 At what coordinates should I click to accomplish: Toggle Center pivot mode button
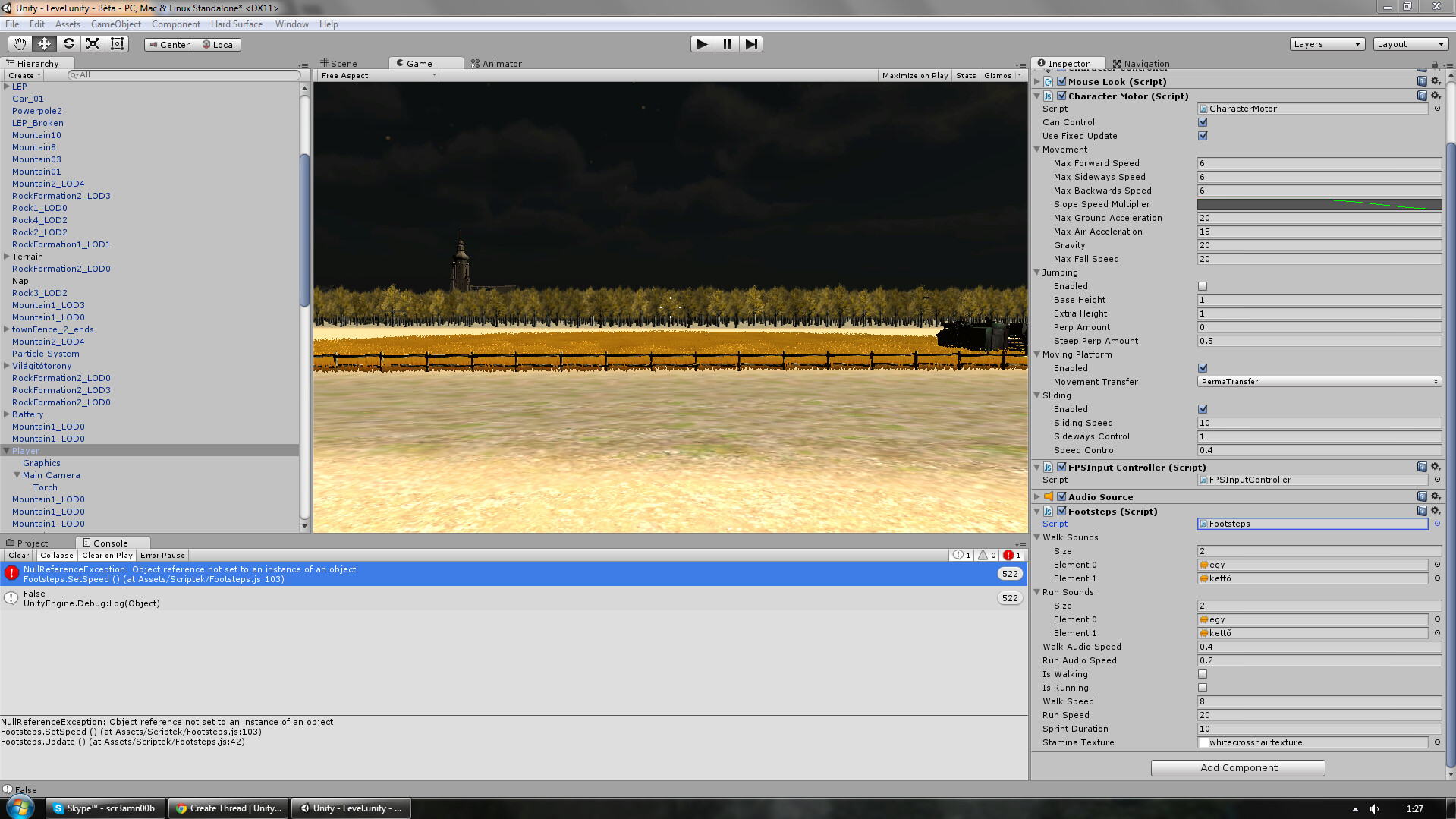[168, 44]
